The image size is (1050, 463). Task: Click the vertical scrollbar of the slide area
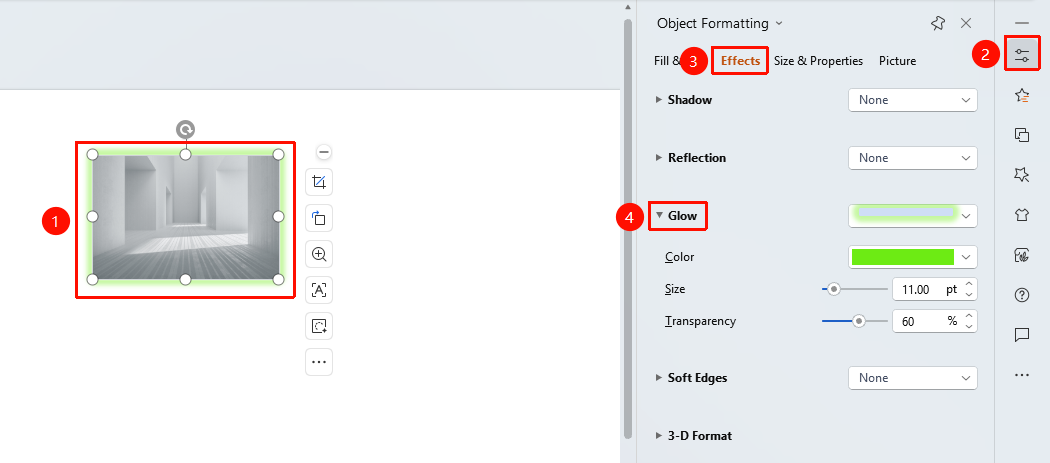627,228
